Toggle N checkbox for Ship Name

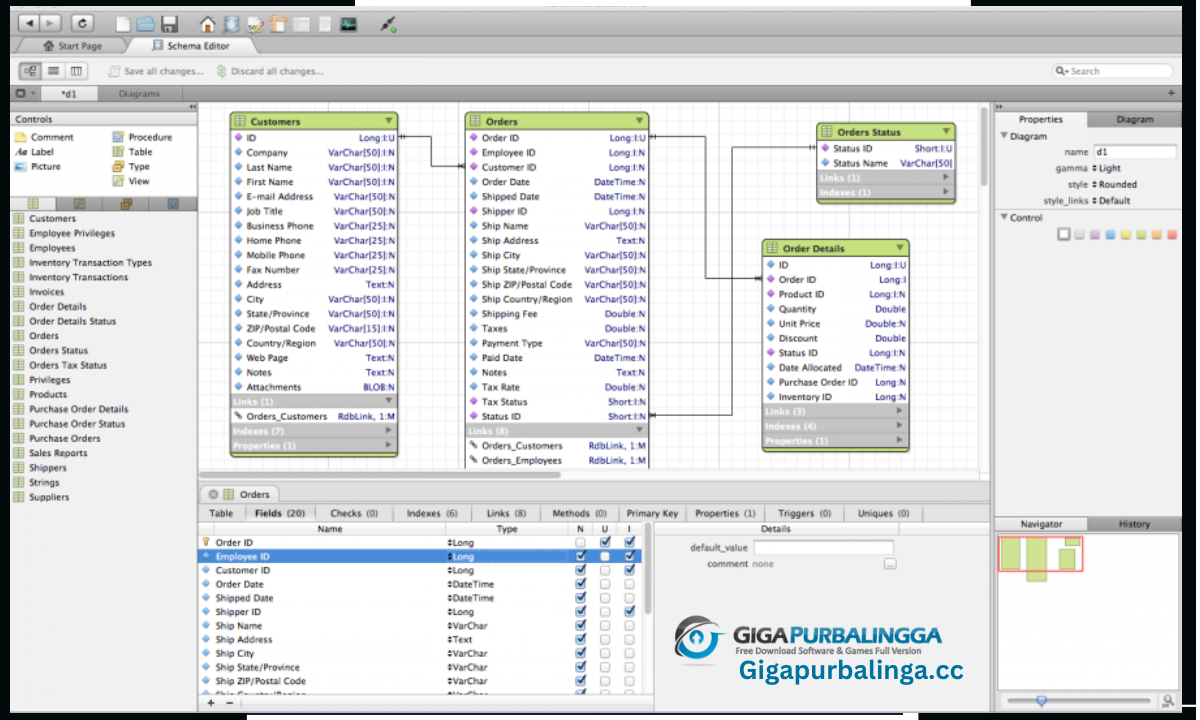point(581,625)
